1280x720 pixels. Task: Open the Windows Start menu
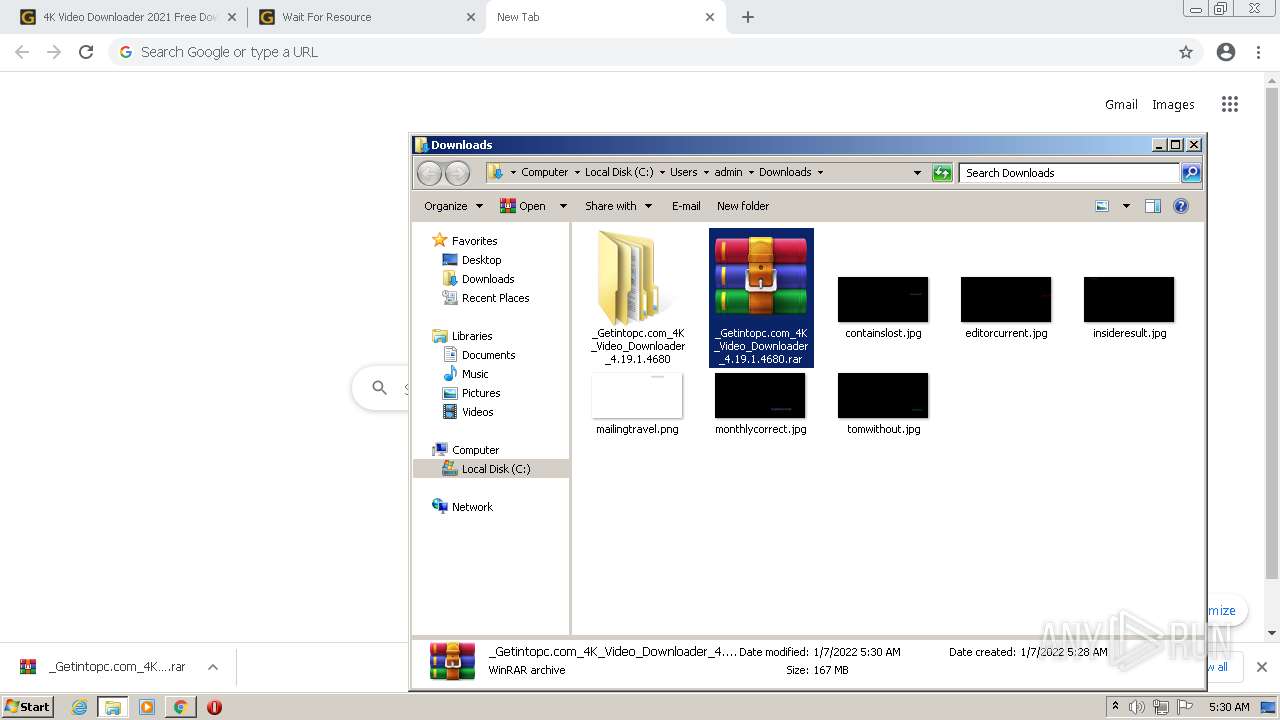click(28, 707)
